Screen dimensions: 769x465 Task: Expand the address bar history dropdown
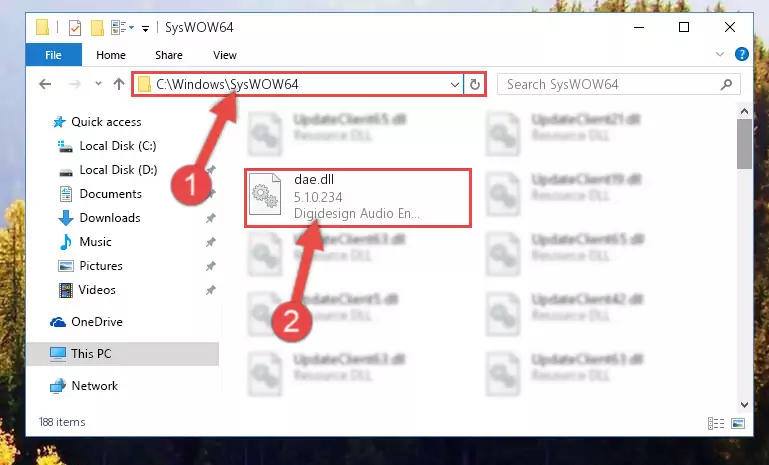pyautogui.click(x=455, y=84)
